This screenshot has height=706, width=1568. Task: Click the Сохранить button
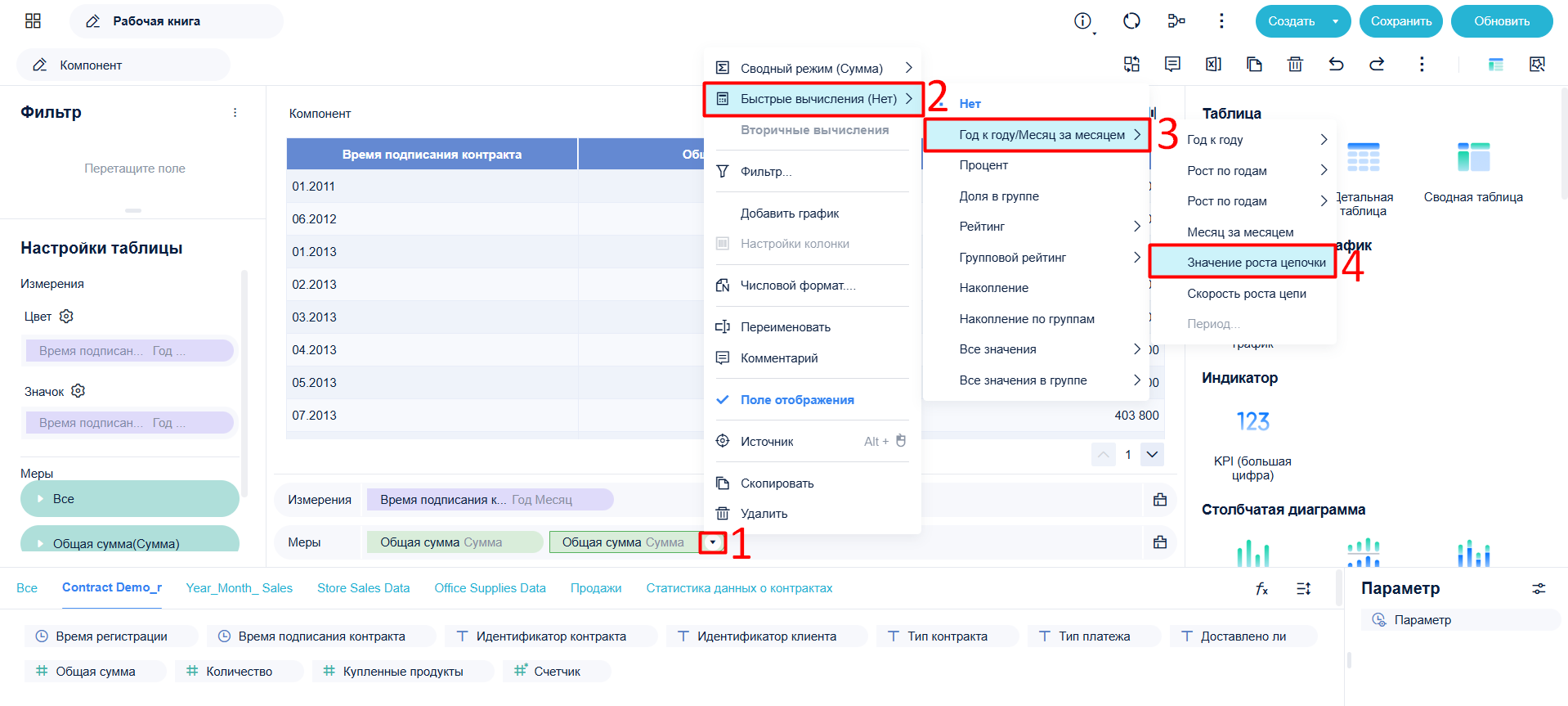[1401, 21]
